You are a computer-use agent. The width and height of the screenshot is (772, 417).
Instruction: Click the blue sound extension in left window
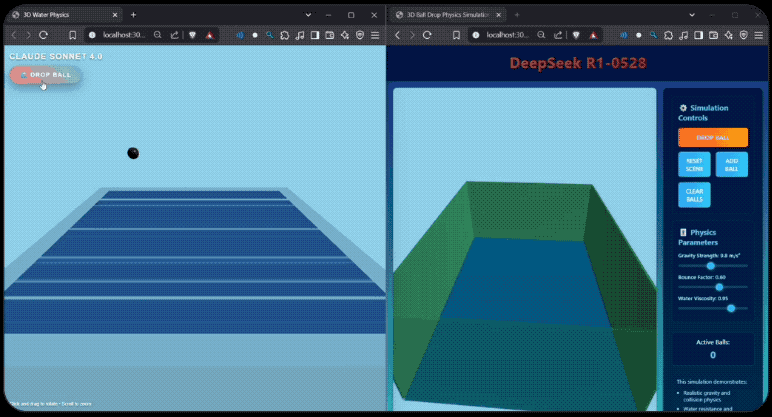click(x=240, y=35)
